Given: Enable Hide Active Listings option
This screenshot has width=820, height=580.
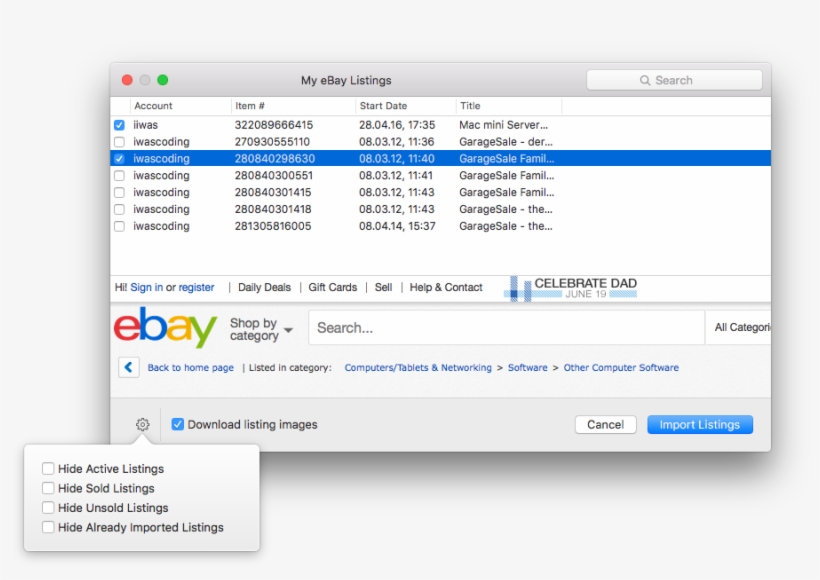Looking at the screenshot, I should click(x=48, y=469).
